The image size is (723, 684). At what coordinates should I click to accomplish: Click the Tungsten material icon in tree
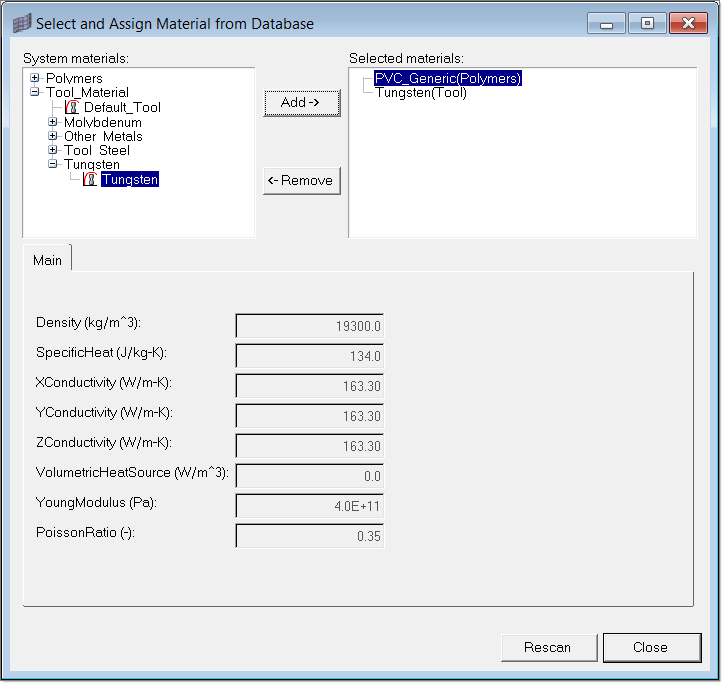coord(90,180)
